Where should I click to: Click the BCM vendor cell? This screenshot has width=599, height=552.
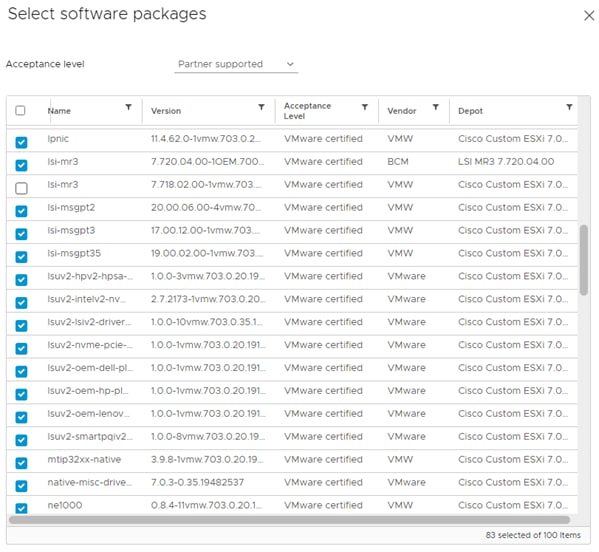pyautogui.click(x=398, y=162)
